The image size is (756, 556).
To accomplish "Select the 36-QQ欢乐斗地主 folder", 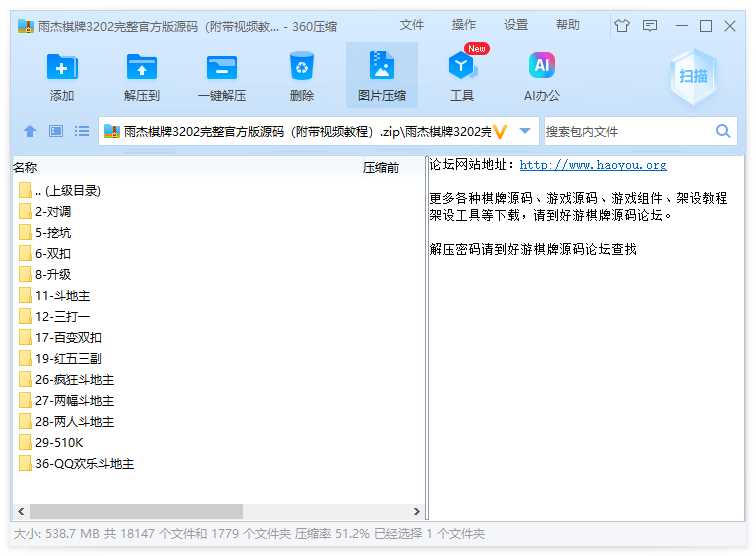I will tap(77, 463).
